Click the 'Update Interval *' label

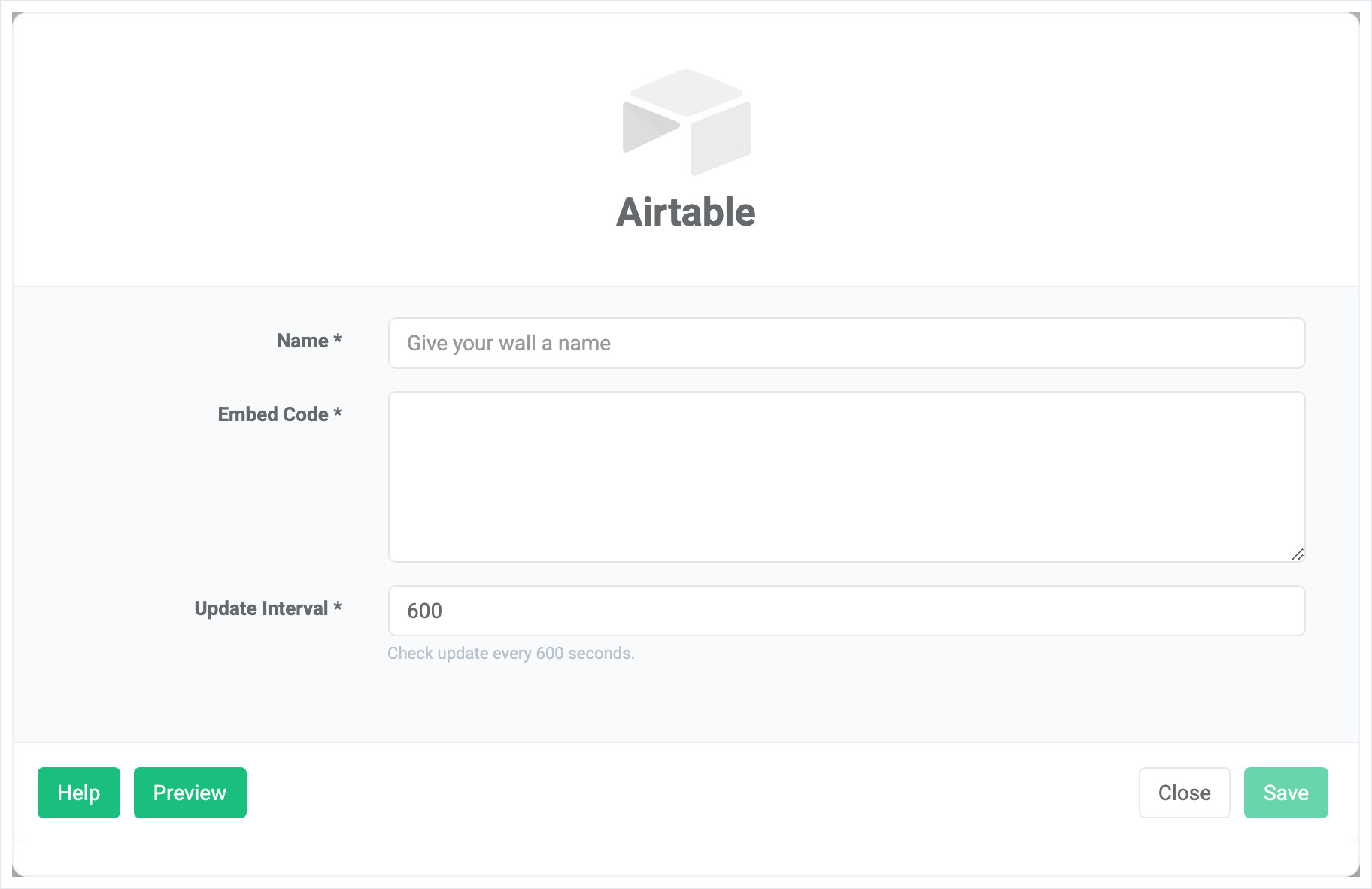tap(269, 608)
